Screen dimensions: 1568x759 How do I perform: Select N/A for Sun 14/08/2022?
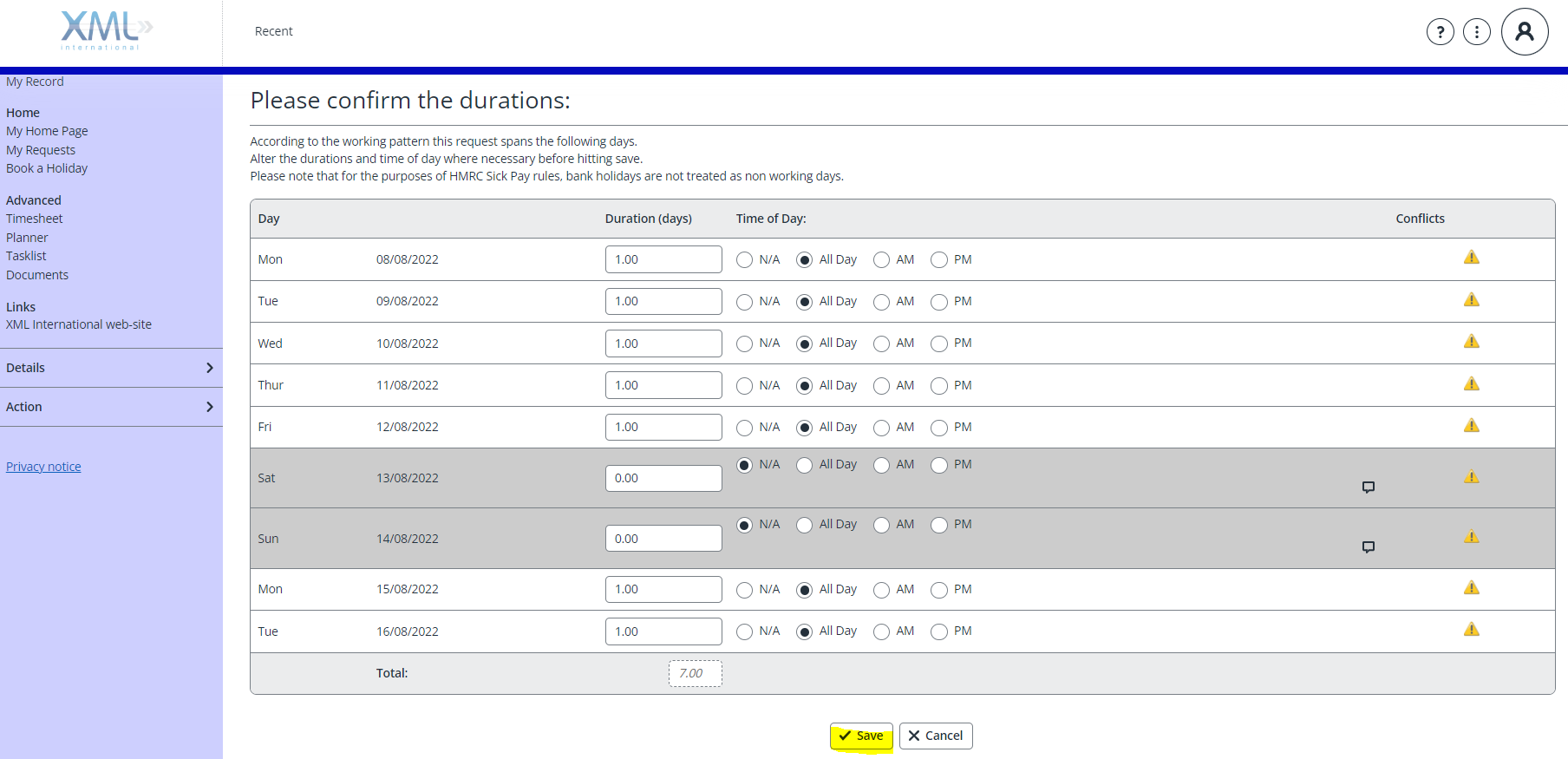click(x=744, y=526)
